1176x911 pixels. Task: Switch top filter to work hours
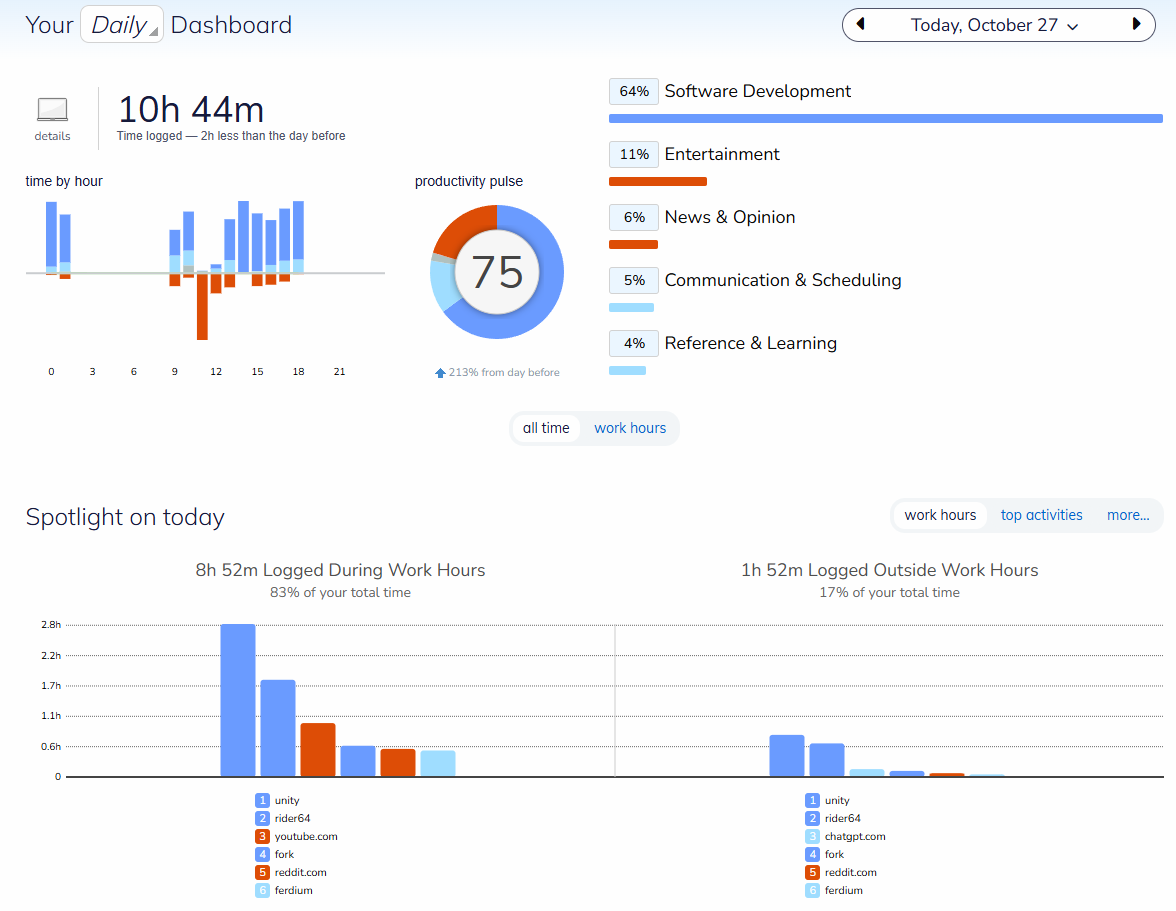coord(630,428)
